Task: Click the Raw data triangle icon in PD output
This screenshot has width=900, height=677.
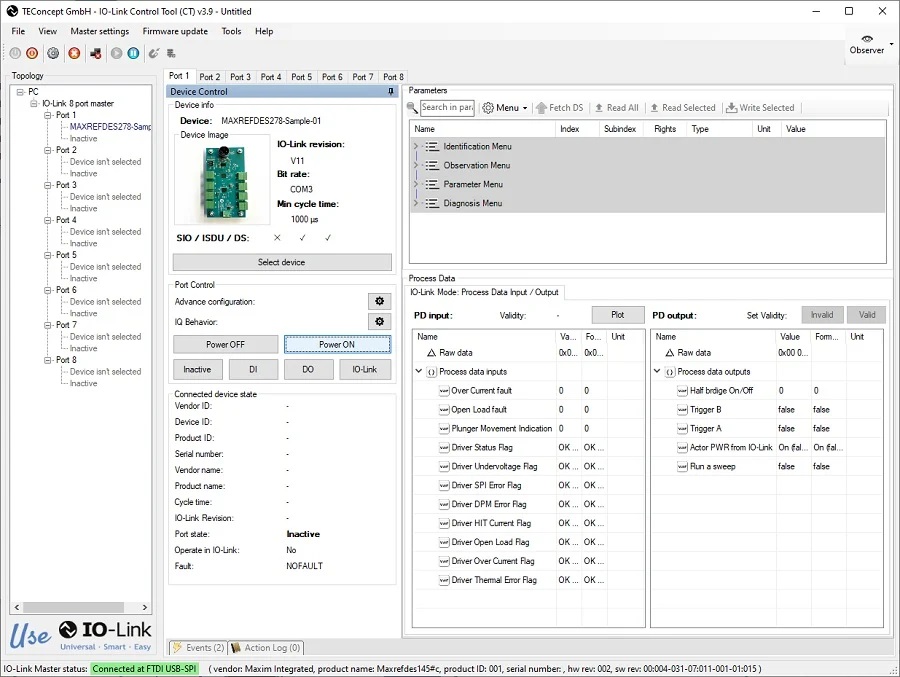Action: click(x=670, y=353)
